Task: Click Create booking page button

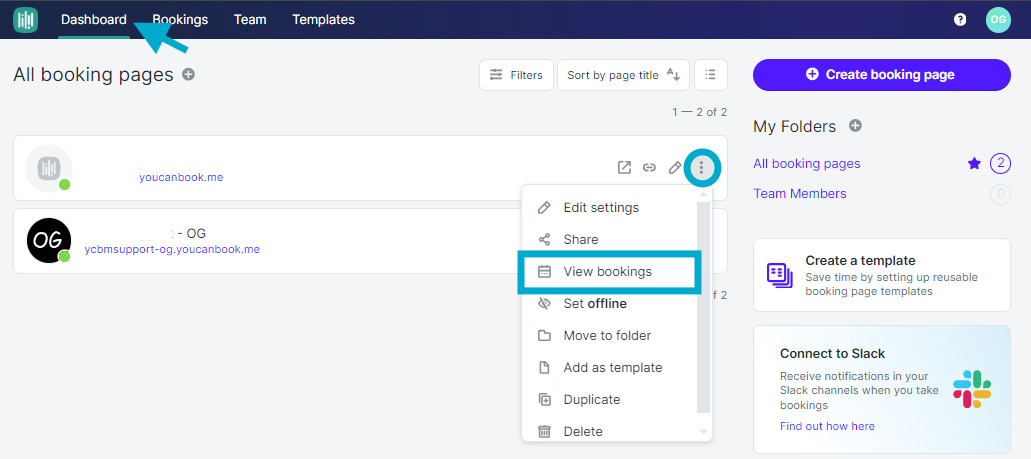Action: tap(882, 75)
